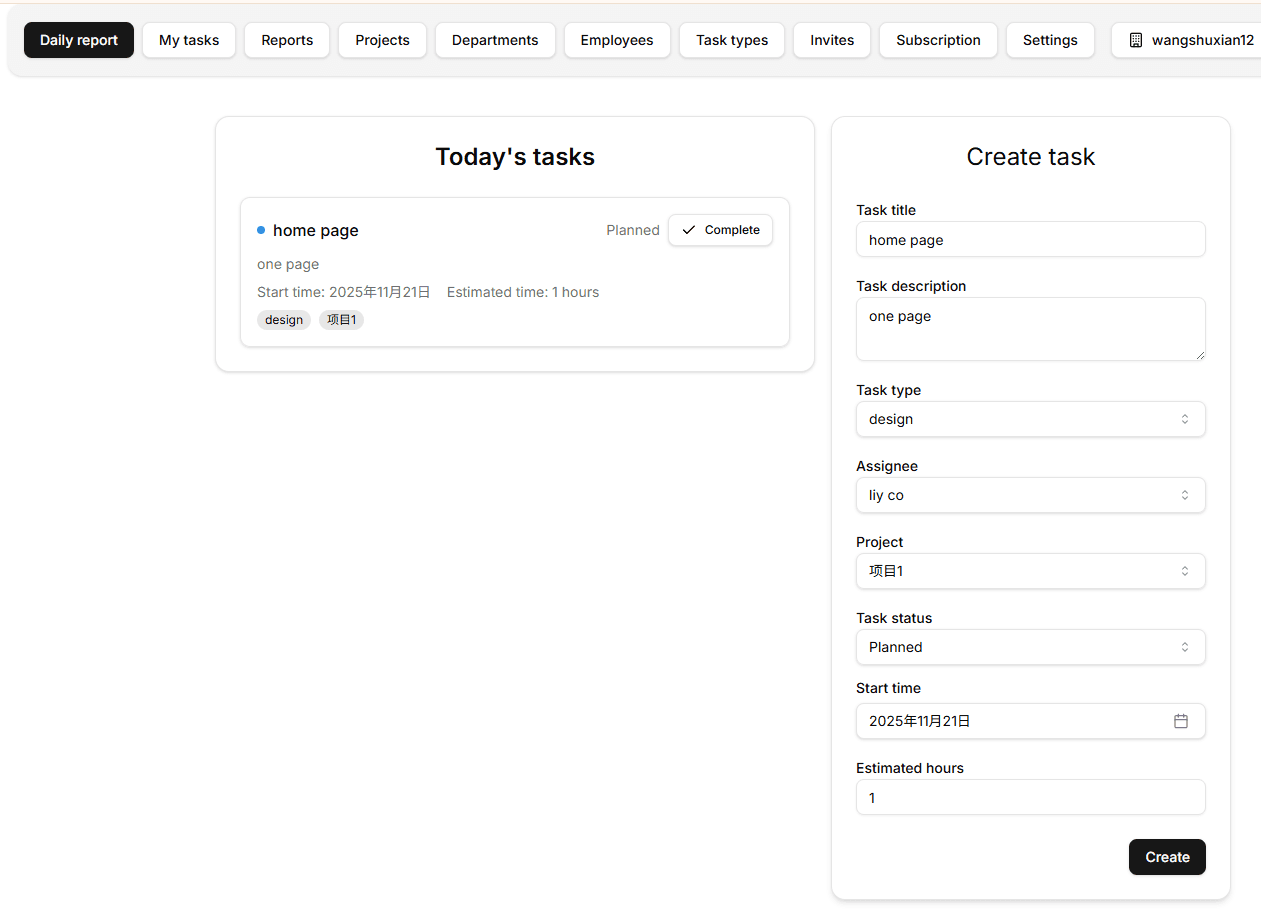Click the design tag on the task card
Image resolution: width=1261 pixels, height=913 pixels.
pyautogui.click(x=284, y=320)
